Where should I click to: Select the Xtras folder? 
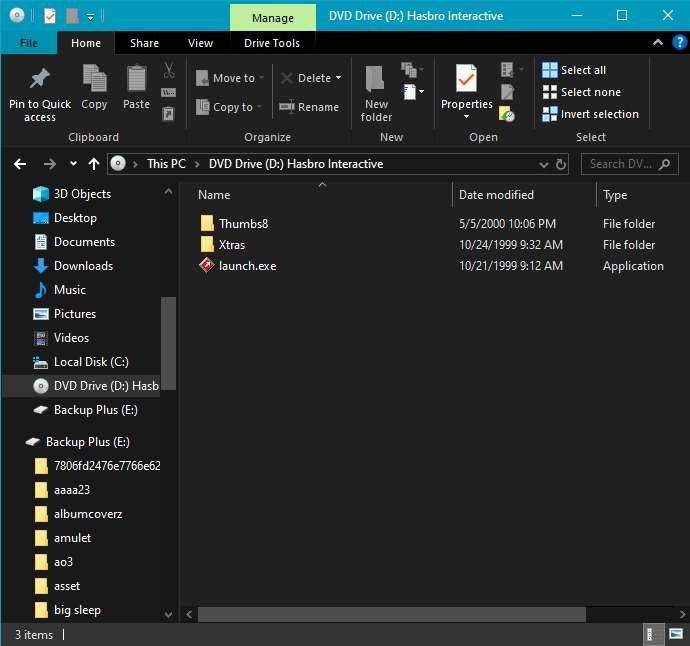(232, 245)
